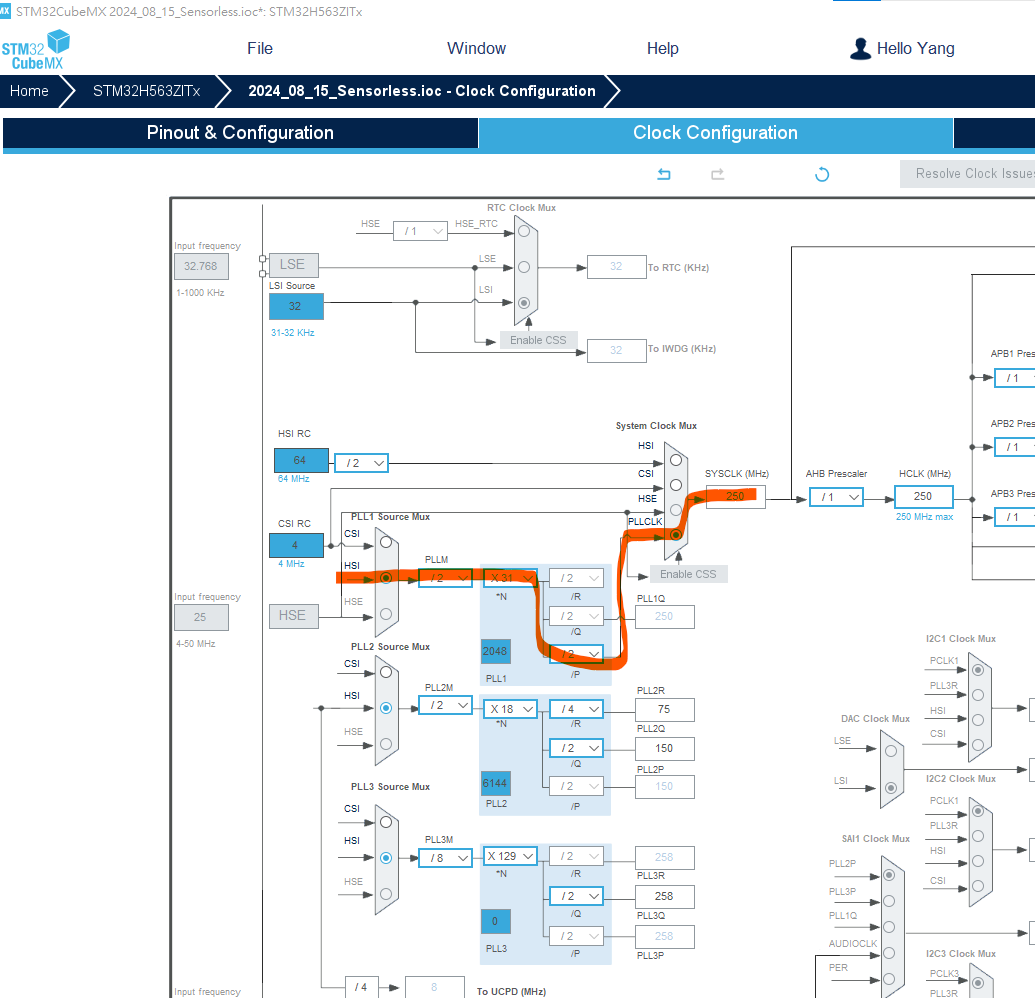1035x998 pixels.
Task: Click the HCLK frequency input field
Action: pyautogui.click(x=923, y=496)
